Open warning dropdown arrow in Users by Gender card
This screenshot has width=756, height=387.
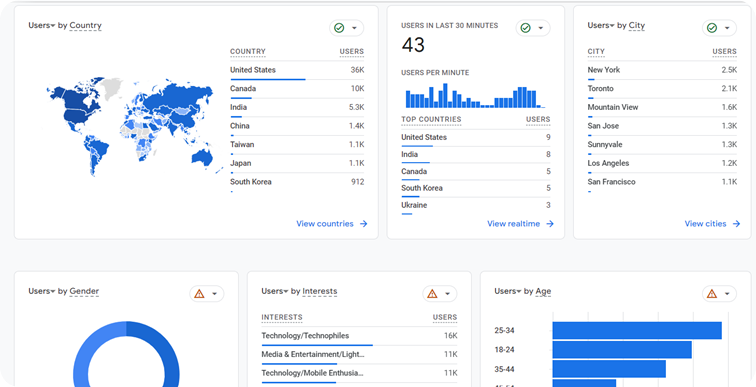[215, 294]
